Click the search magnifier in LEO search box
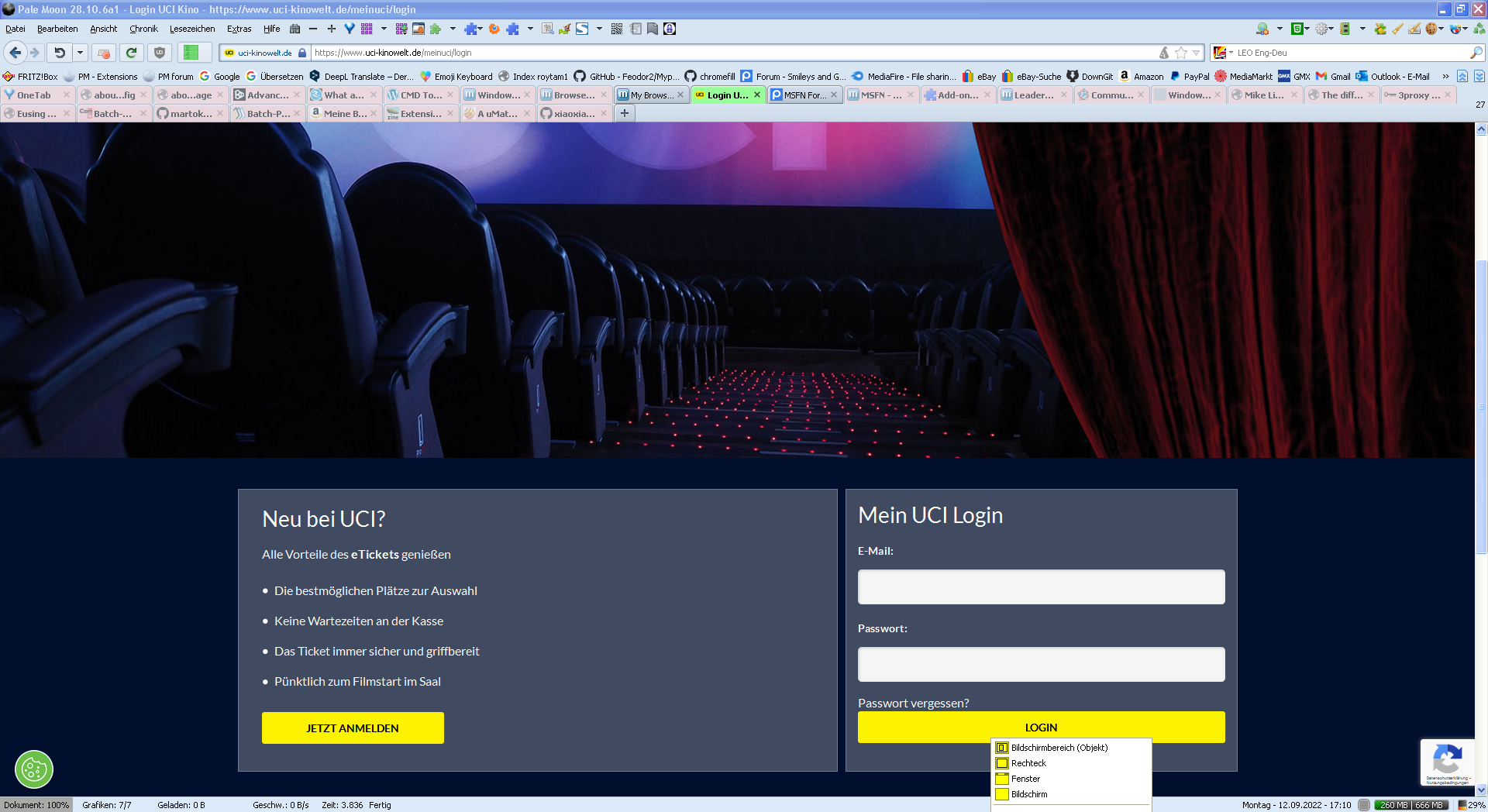1488x812 pixels. coord(1476,53)
